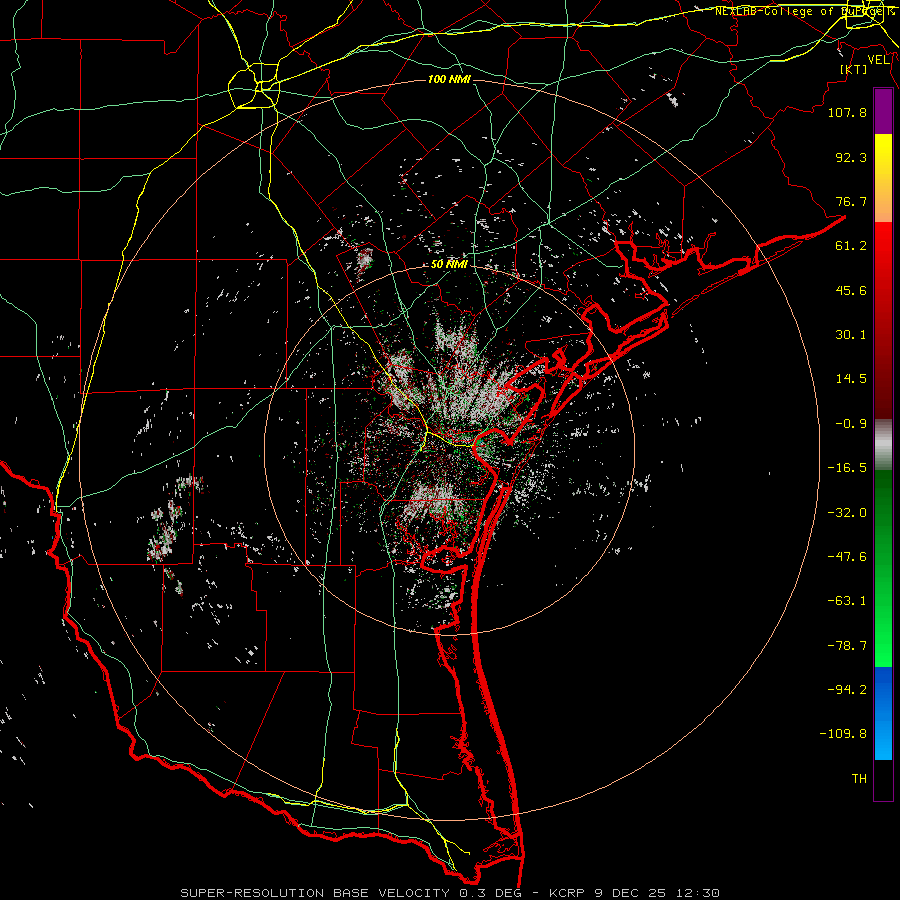Click the Super-Resolution Base Velocity caption
Screen dimensions: 900x900
coord(449,893)
